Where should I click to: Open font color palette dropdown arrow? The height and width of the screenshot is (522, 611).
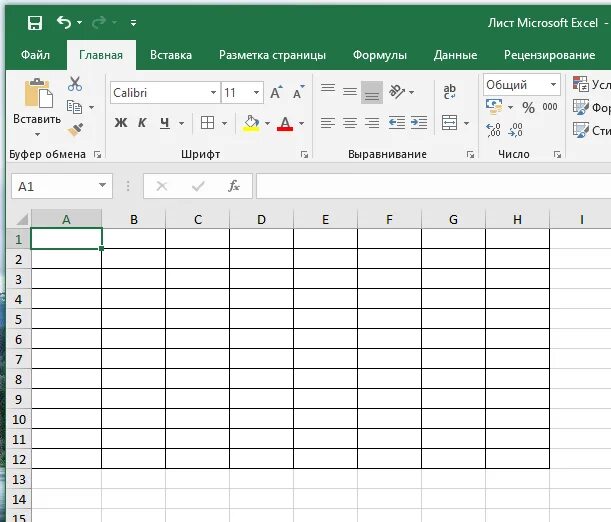click(x=302, y=123)
